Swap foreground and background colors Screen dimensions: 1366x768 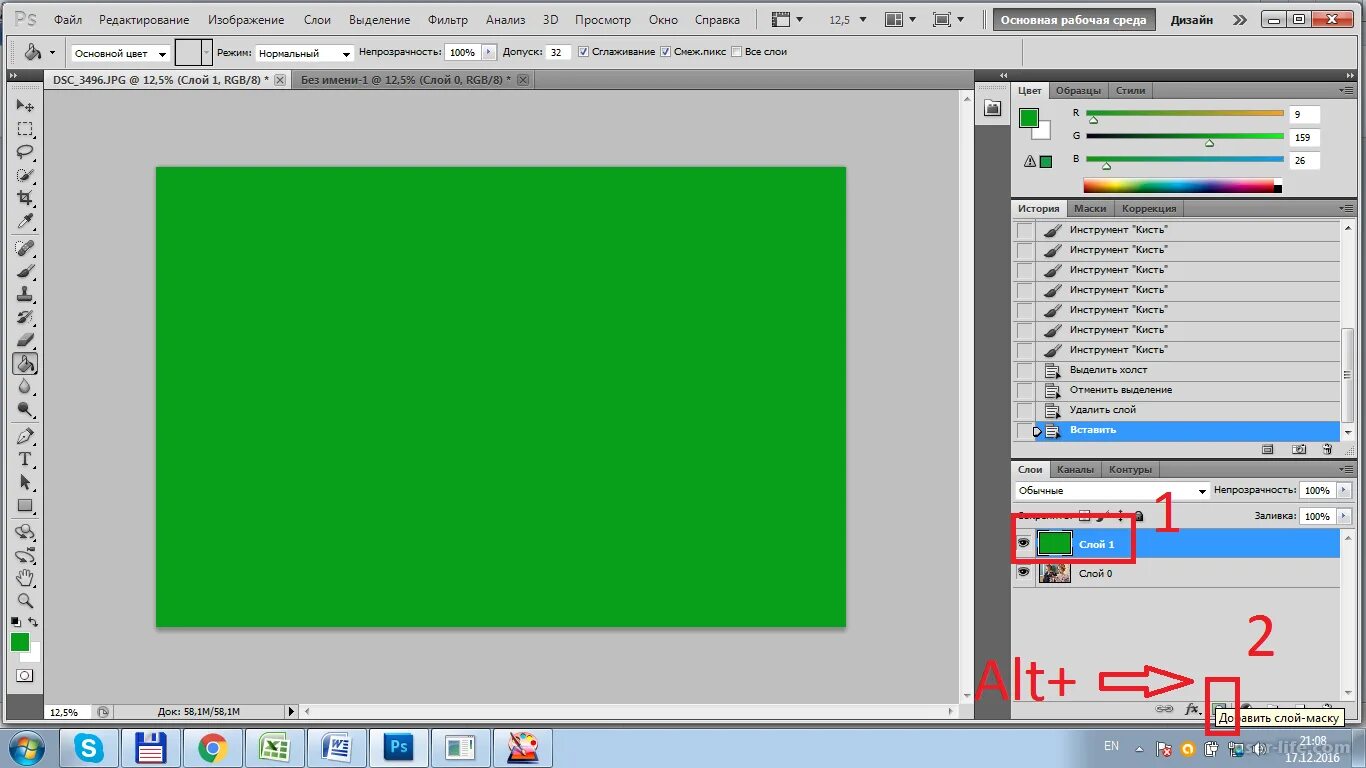point(33,622)
